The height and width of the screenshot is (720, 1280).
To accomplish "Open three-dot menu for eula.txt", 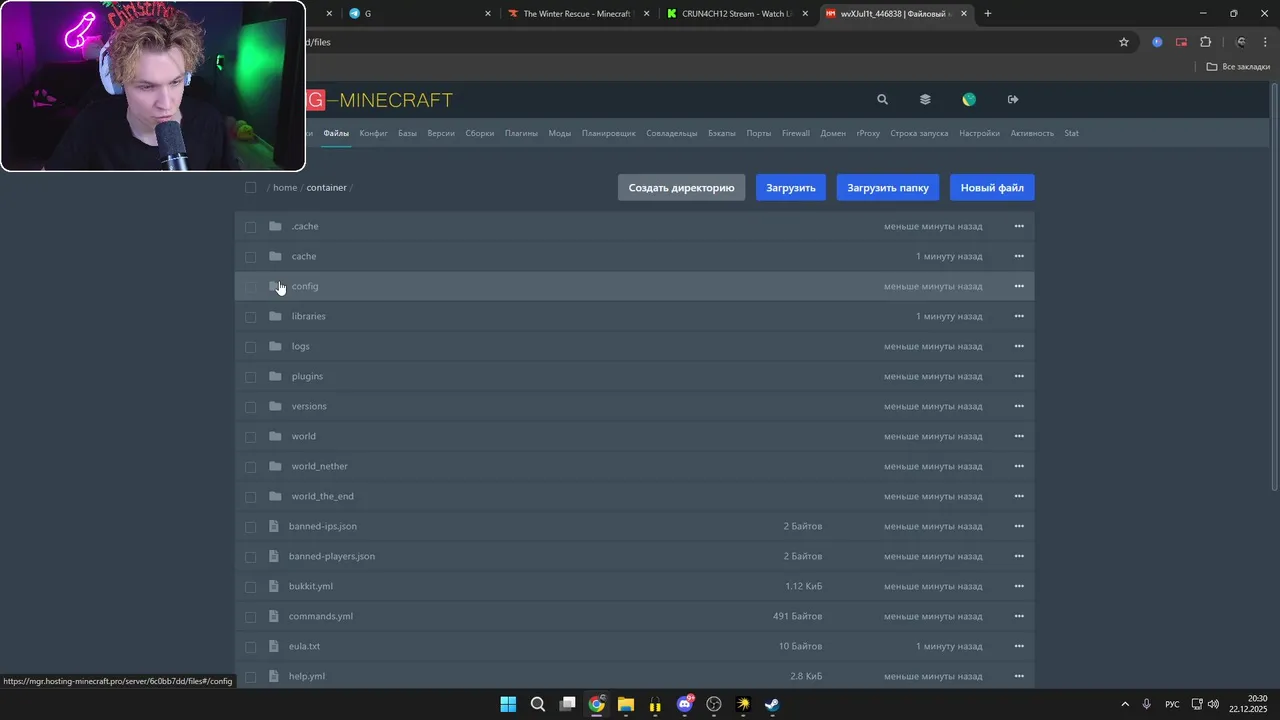I will pos(1019,646).
